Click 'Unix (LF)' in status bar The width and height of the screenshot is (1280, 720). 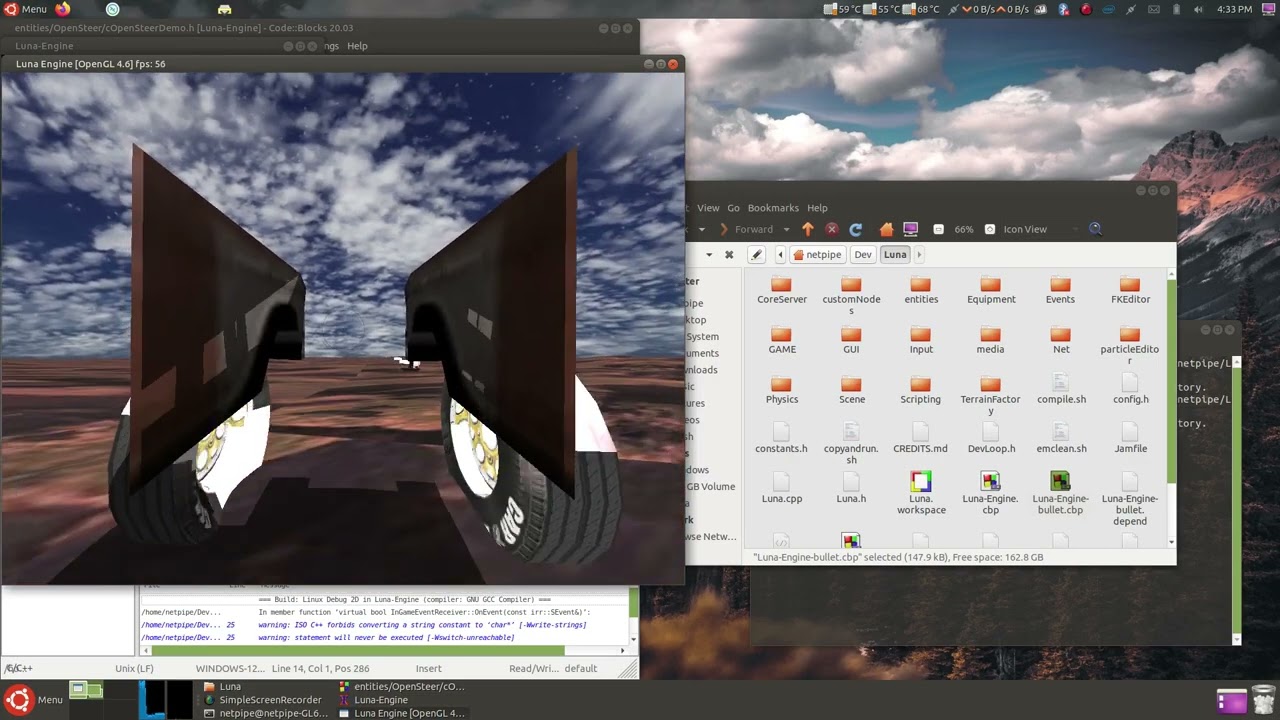(134, 668)
